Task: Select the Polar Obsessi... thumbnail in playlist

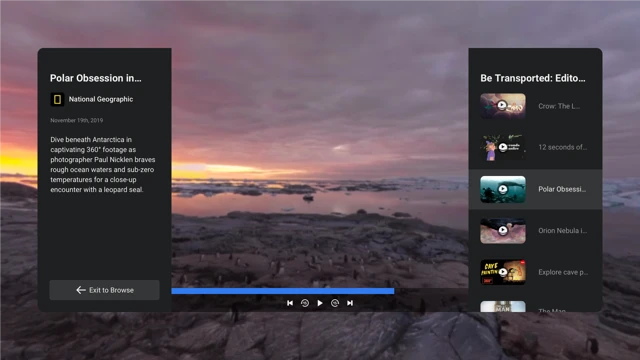Action: (503, 189)
